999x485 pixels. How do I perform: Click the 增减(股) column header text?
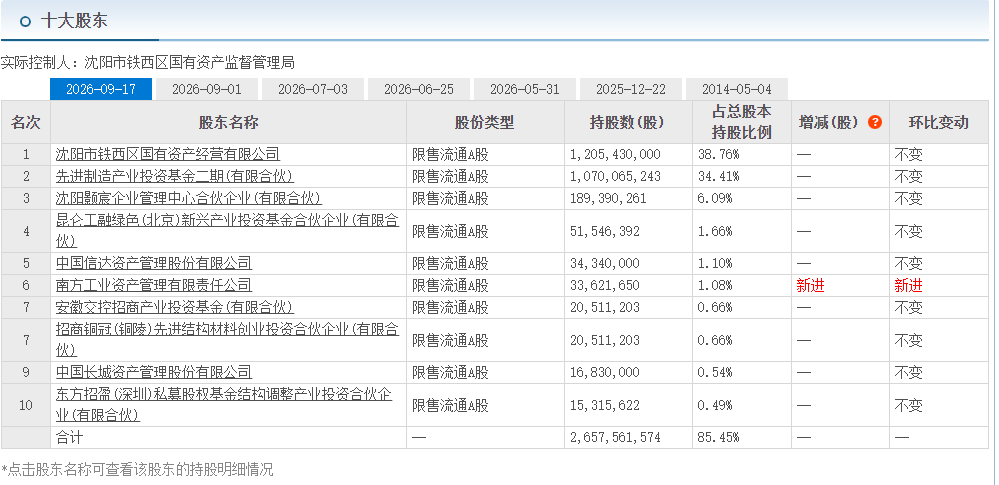pyautogui.click(x=829, y=122)
